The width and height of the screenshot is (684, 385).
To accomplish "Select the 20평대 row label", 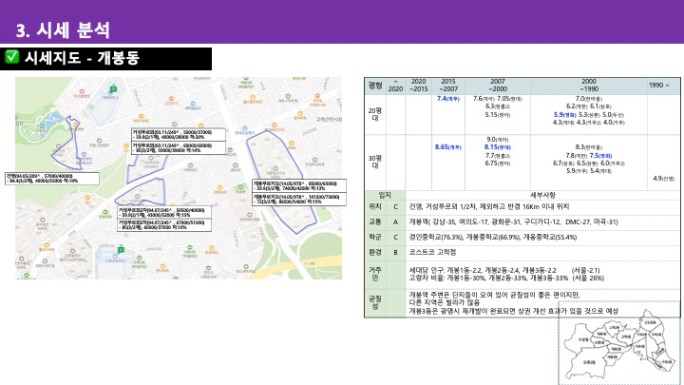I will 375,114.
